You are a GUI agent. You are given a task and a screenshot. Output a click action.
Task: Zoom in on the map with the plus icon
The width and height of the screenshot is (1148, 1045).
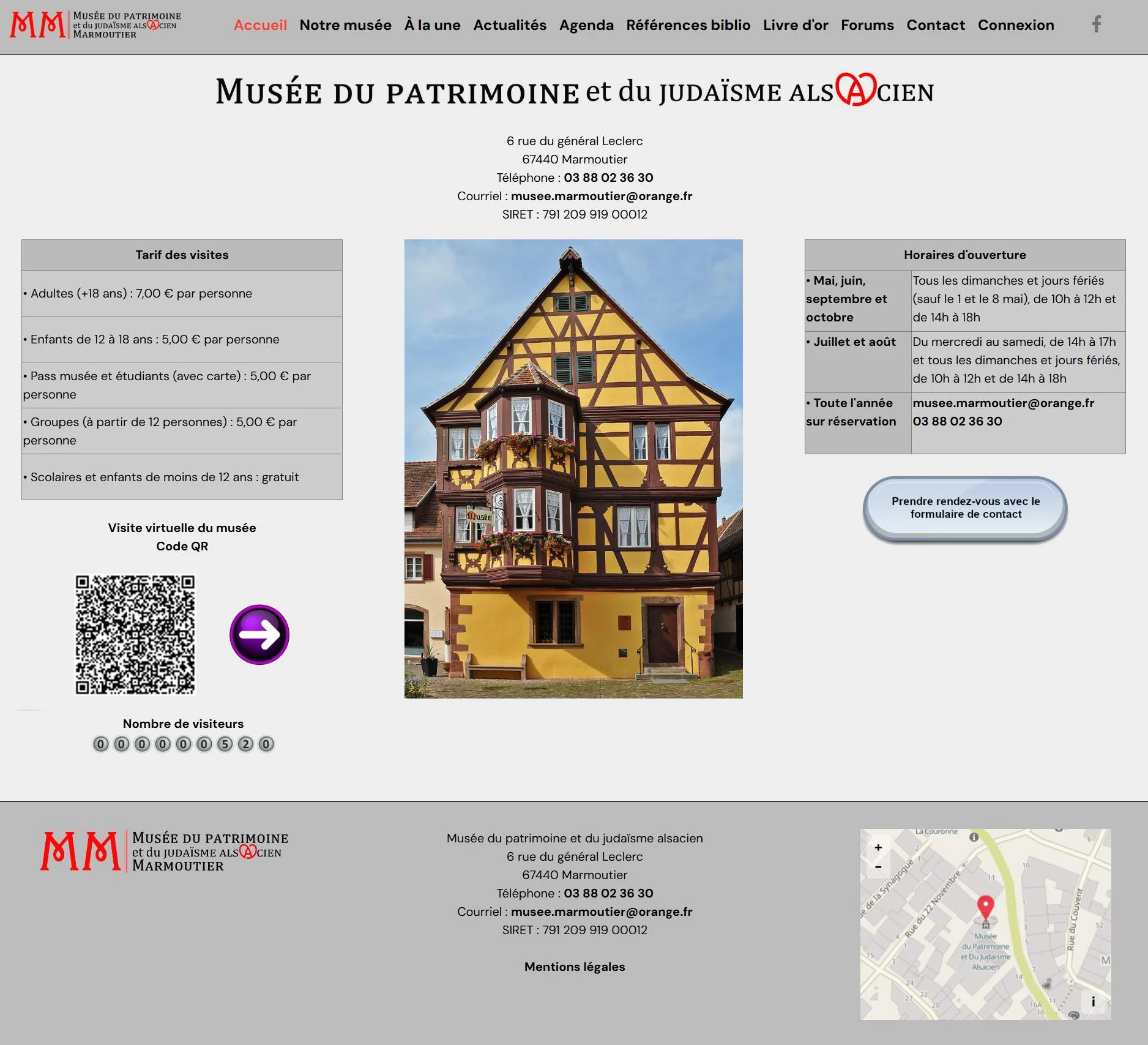click(879, 847)
